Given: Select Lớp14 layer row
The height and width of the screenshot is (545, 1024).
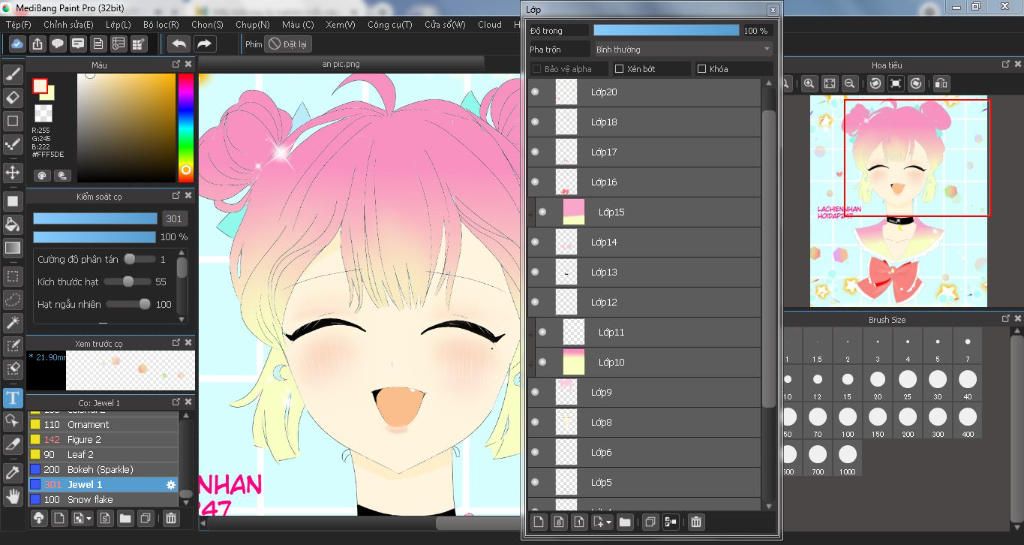Looking at the screenshot, I should click(644, 242).
